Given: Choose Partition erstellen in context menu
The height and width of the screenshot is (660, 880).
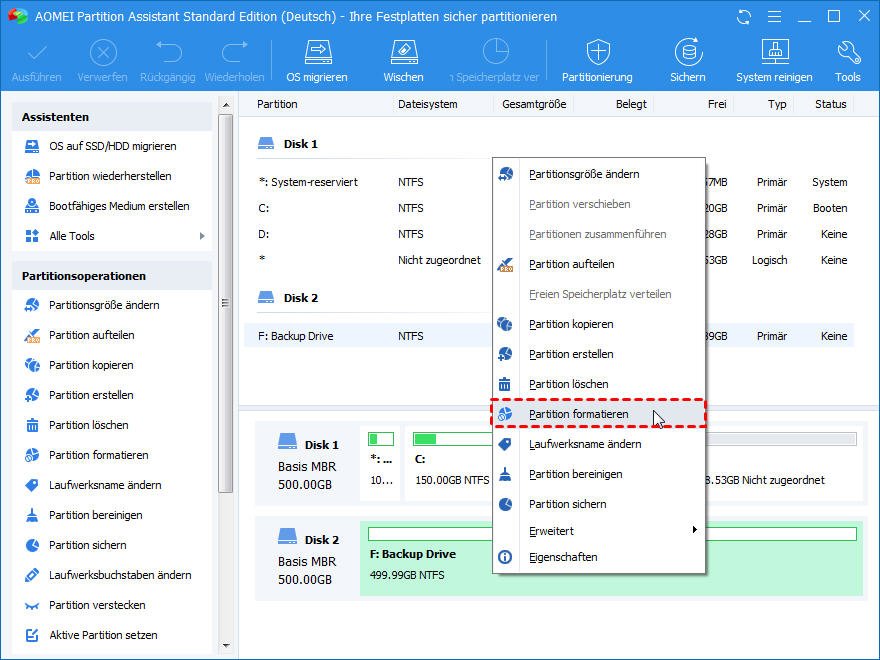Looking at the screenshot, I should 599,354.
